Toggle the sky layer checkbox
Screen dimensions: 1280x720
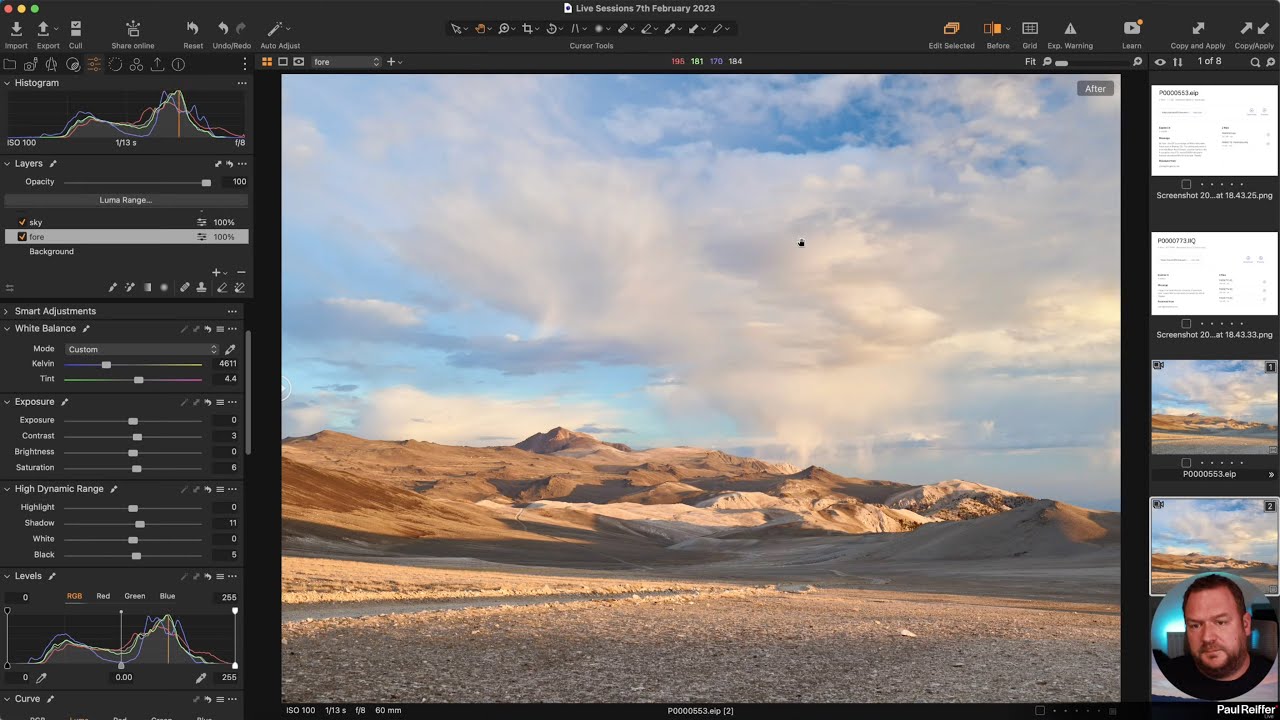(x=22, y=222)
